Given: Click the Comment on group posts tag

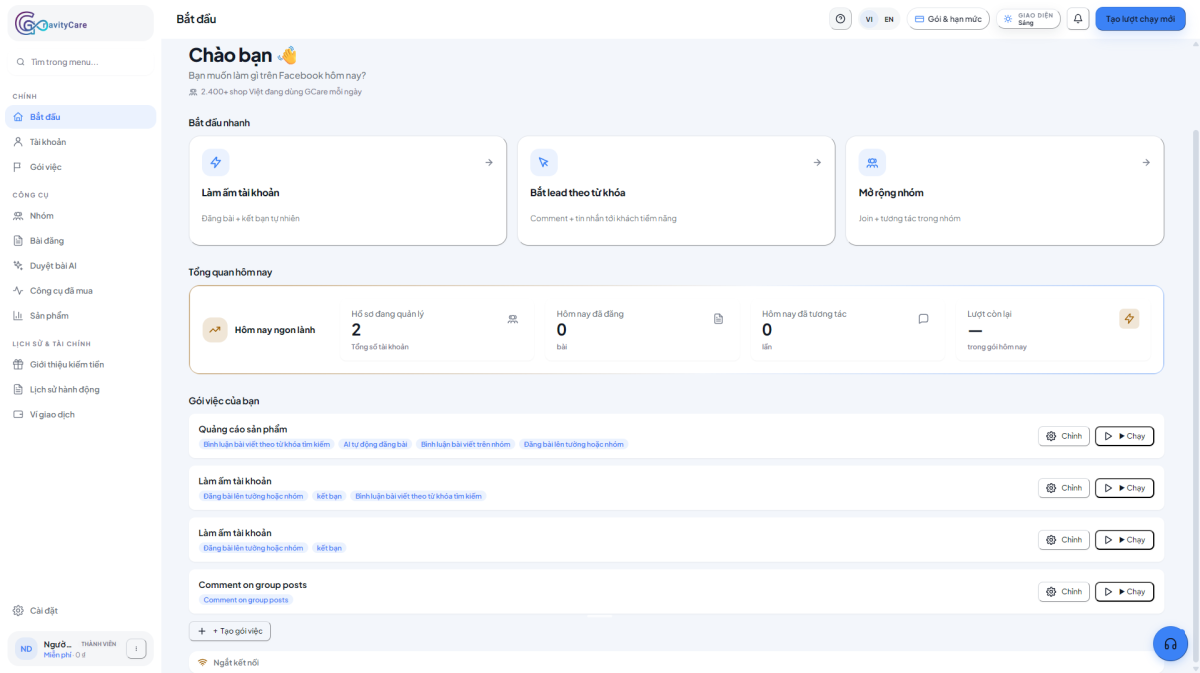Looking at the screenshot, I should point(246,600).
